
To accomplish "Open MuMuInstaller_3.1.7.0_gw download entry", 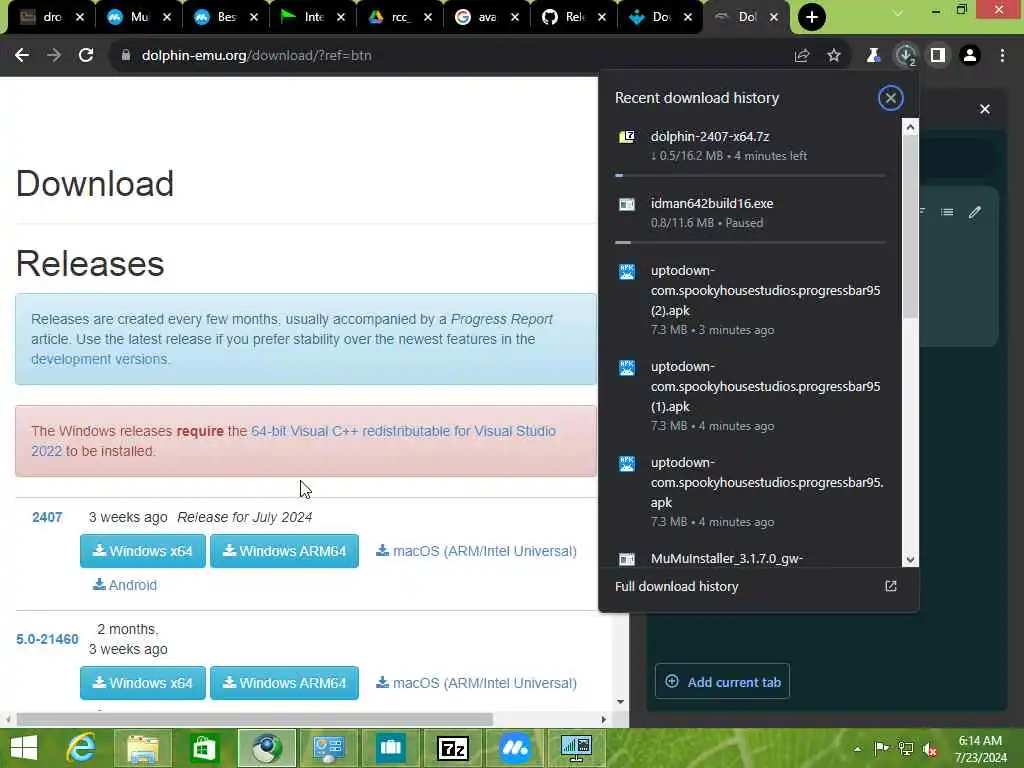I will pyautogui.click(x=750, y=559).
